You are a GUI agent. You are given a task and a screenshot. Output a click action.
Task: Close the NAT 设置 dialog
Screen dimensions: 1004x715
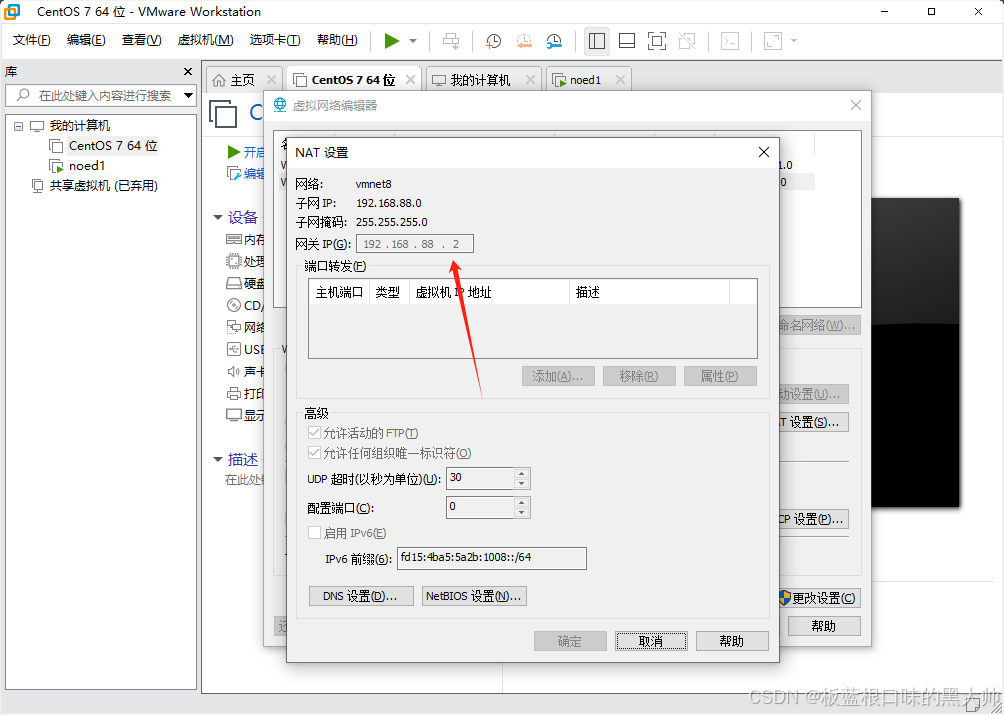click(764, 152)
